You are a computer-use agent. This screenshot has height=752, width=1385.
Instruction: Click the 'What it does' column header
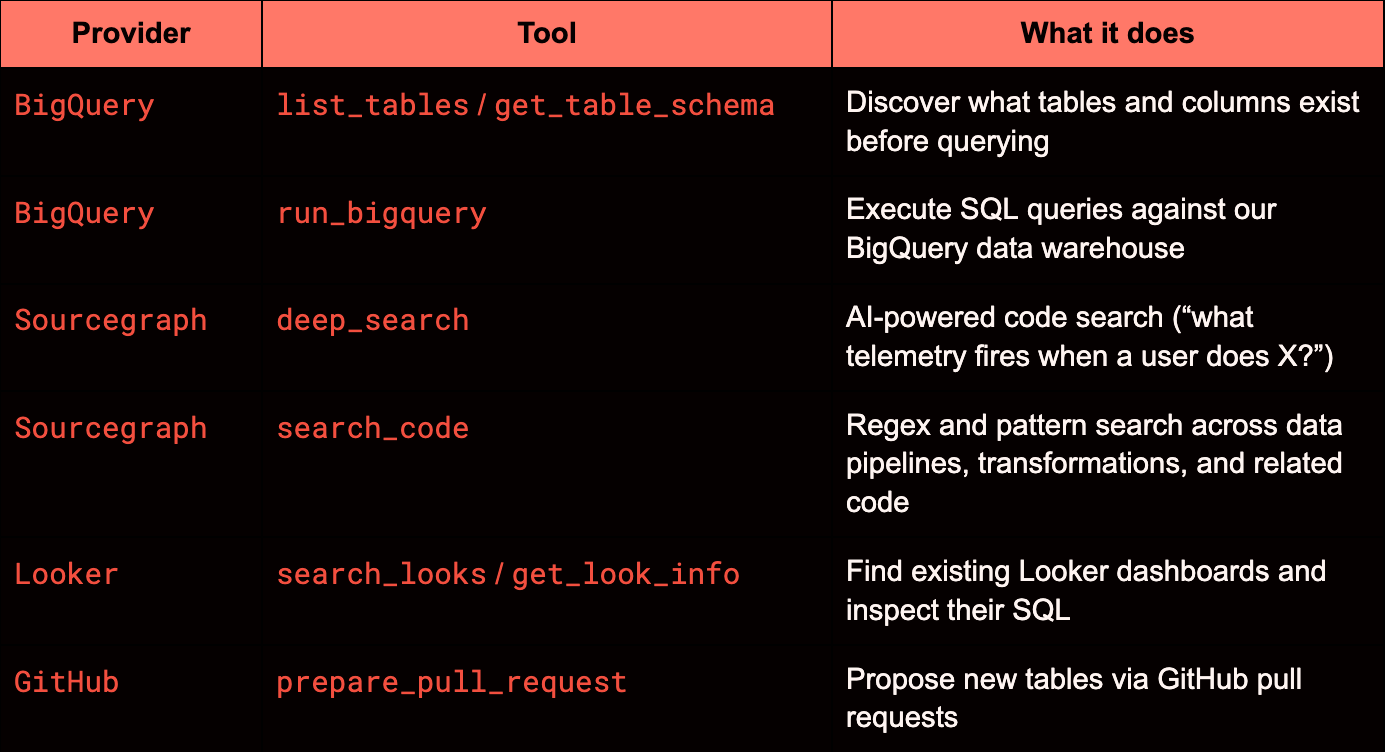point(1108,33)
